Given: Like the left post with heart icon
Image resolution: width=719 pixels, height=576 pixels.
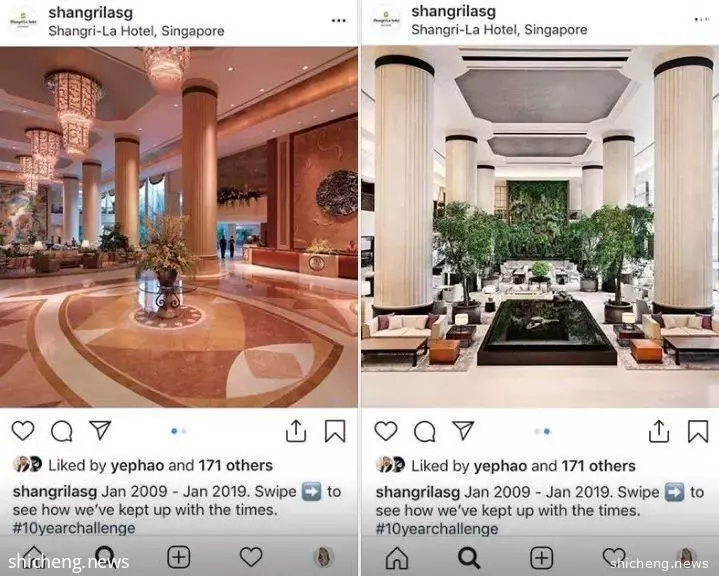Looking at the screenshot, I should click(x=23, y=431).
